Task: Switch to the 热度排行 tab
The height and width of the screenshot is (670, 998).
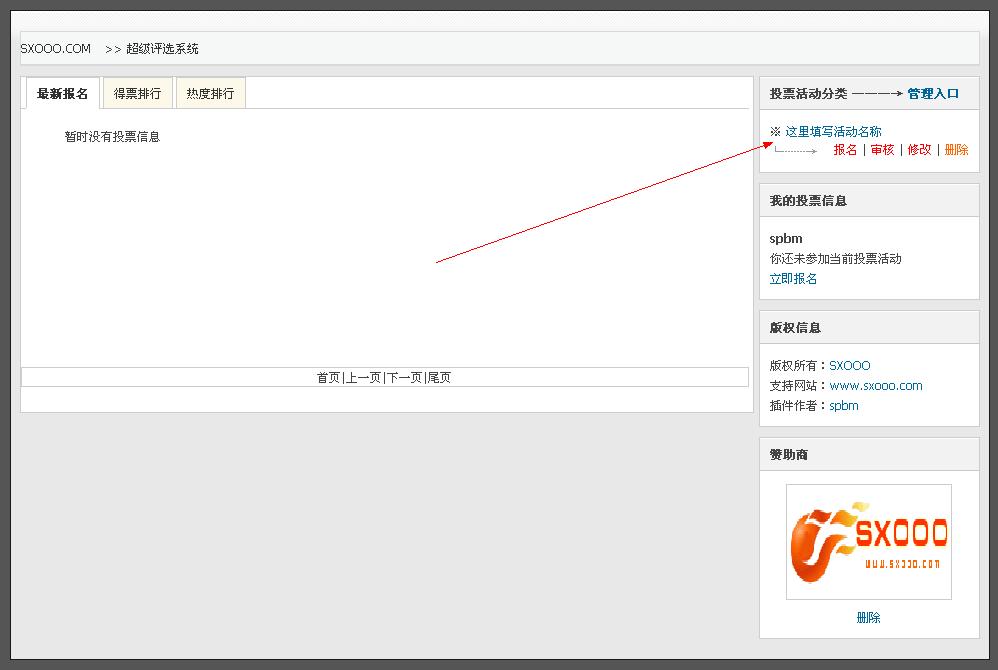Action: (x=211, y=94)
